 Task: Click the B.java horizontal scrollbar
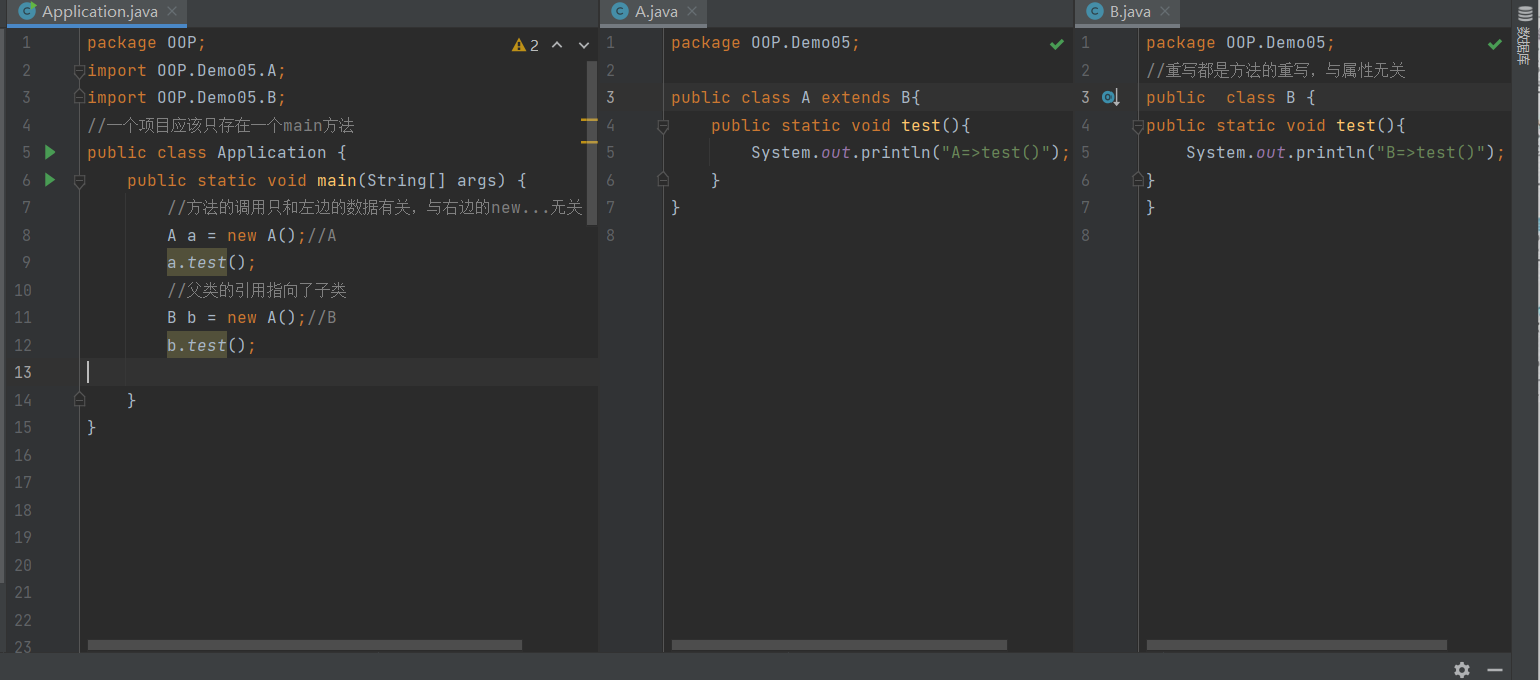point(1297,646)
